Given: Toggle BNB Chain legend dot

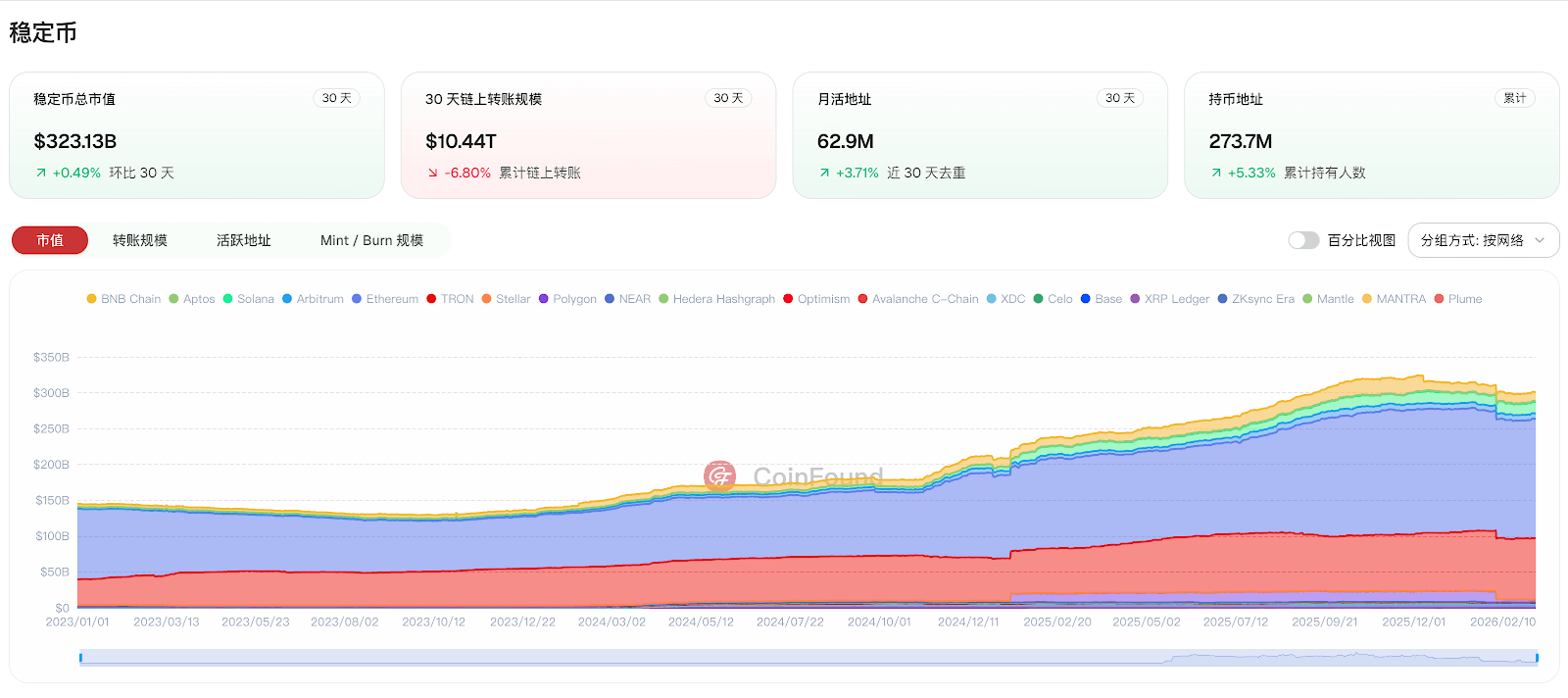Looking at the screenshot, I should pyautogui.click(x=91, y=299).
